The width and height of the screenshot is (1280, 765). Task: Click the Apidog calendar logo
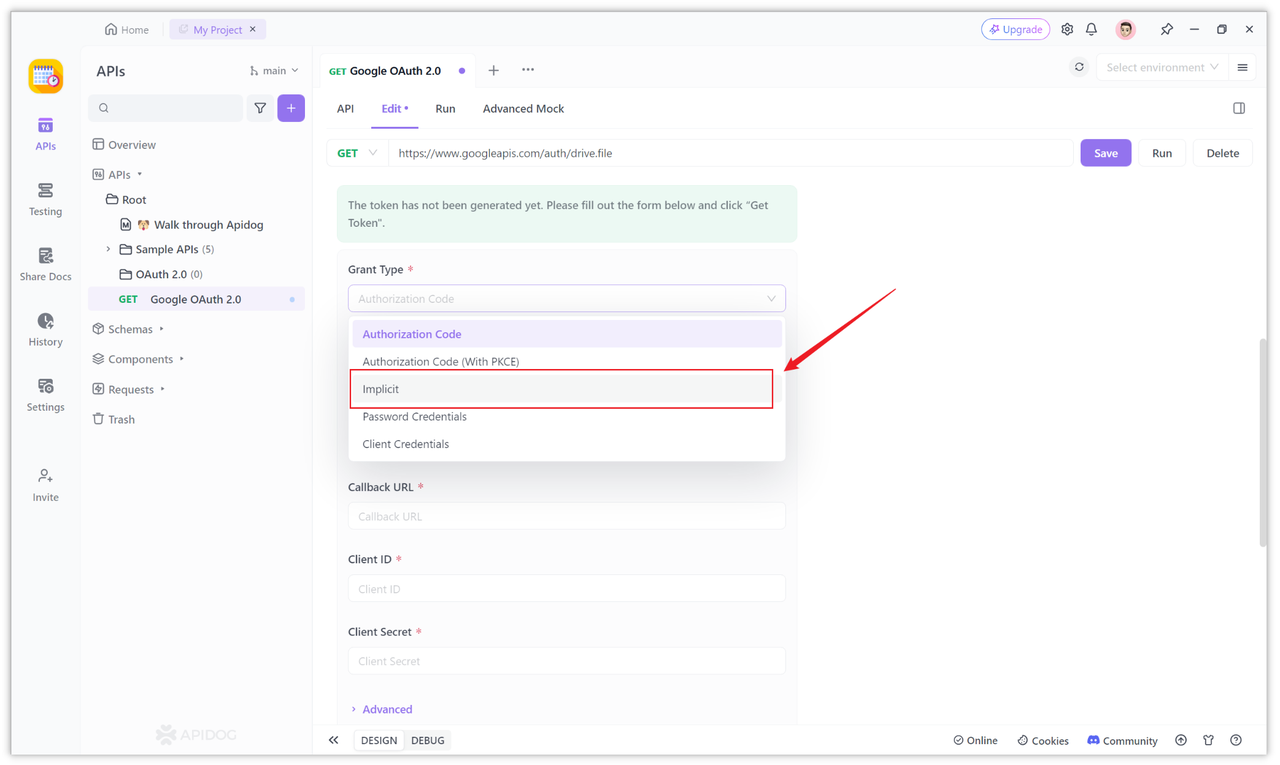pos(45,76)
